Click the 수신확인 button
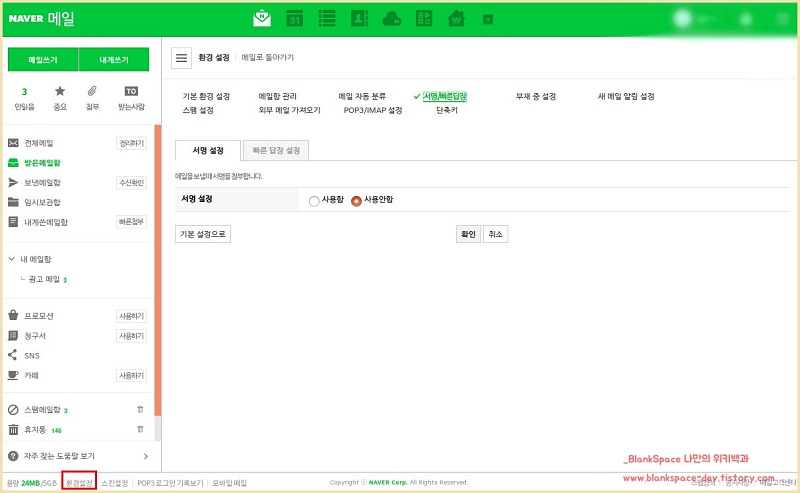 click(x=132, y=183)
